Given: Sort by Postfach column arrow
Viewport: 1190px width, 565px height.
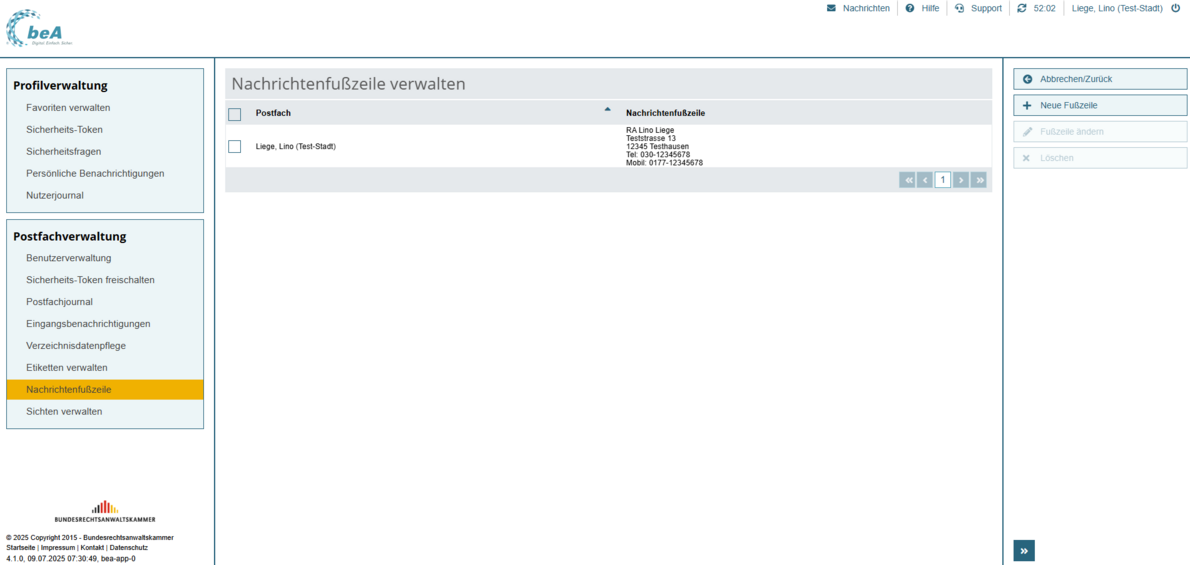Looking at the screenshot, I should click(x=607, y=109).
